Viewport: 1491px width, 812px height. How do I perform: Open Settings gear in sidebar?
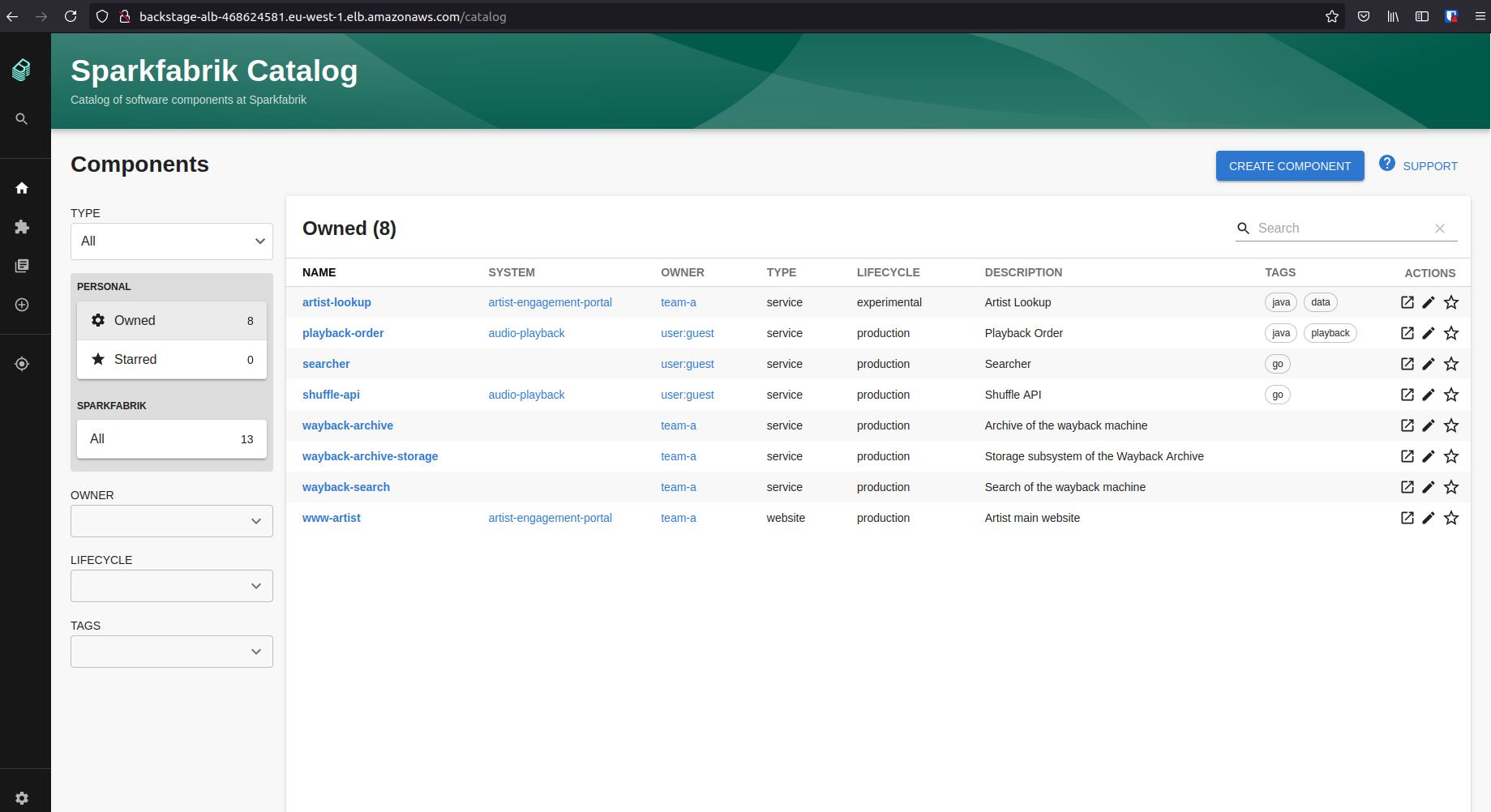[x=22, y=798]
